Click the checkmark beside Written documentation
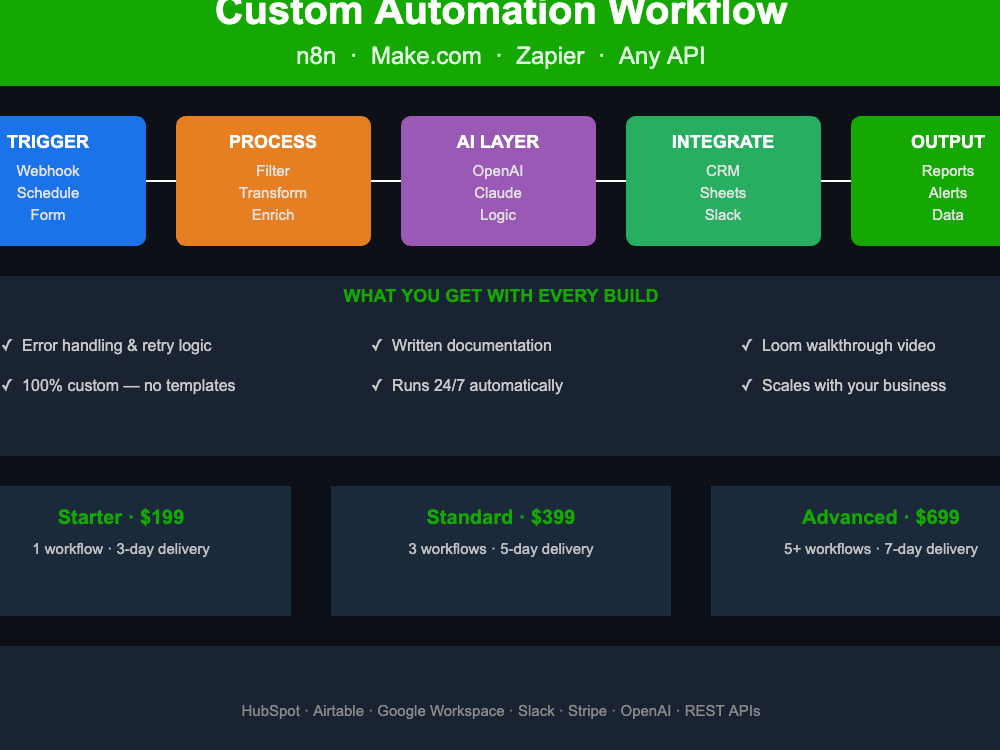1000x750 pixels. pos(377,346)
